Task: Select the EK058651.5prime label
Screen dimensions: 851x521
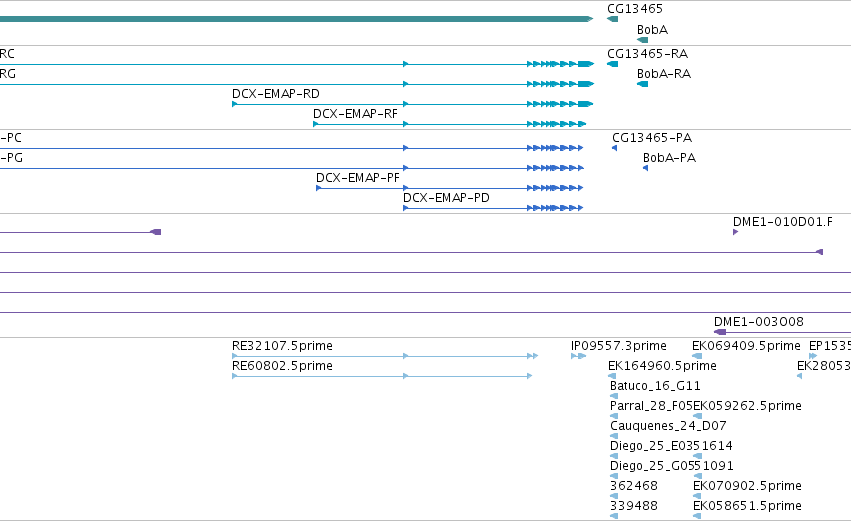Action: (747, 506)
